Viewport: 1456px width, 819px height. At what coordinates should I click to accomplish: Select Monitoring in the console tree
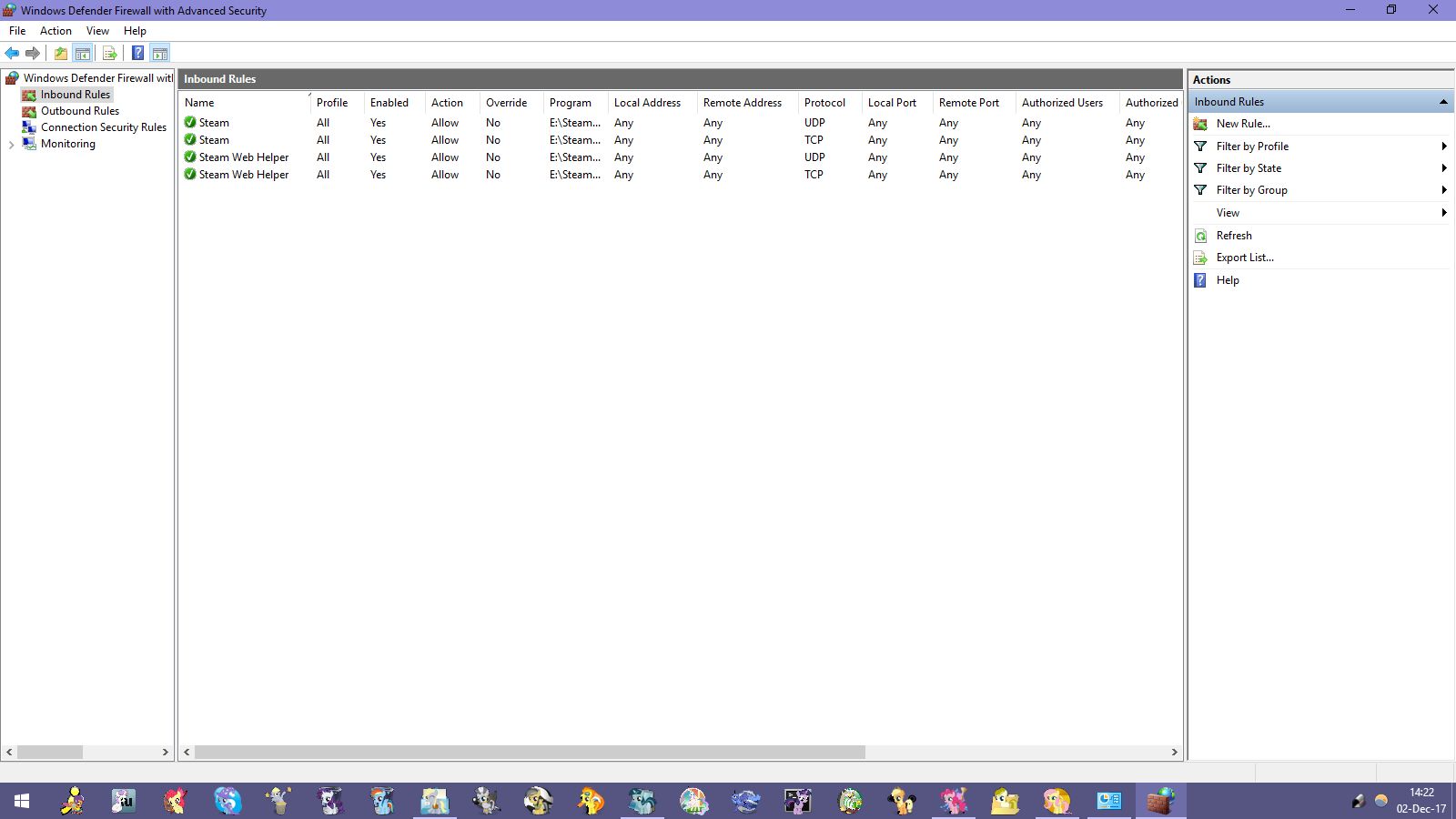(x=67, y=144)
